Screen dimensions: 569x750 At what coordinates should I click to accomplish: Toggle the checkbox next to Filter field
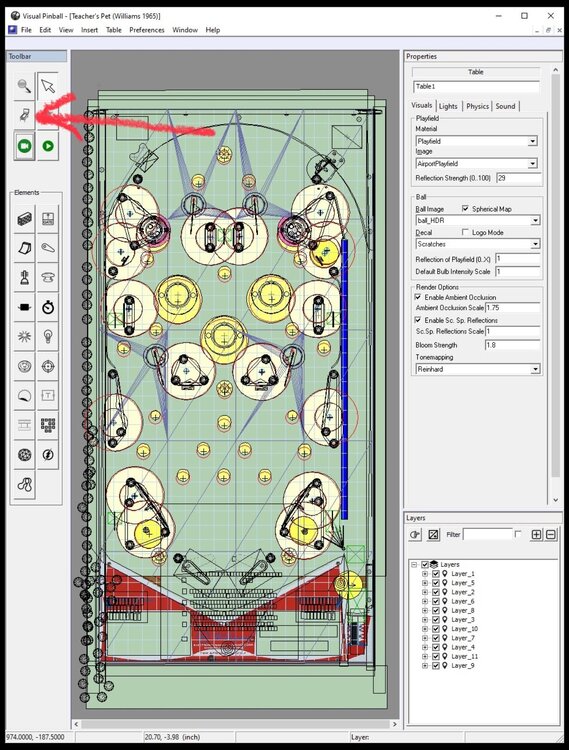(x=518, y=534)
